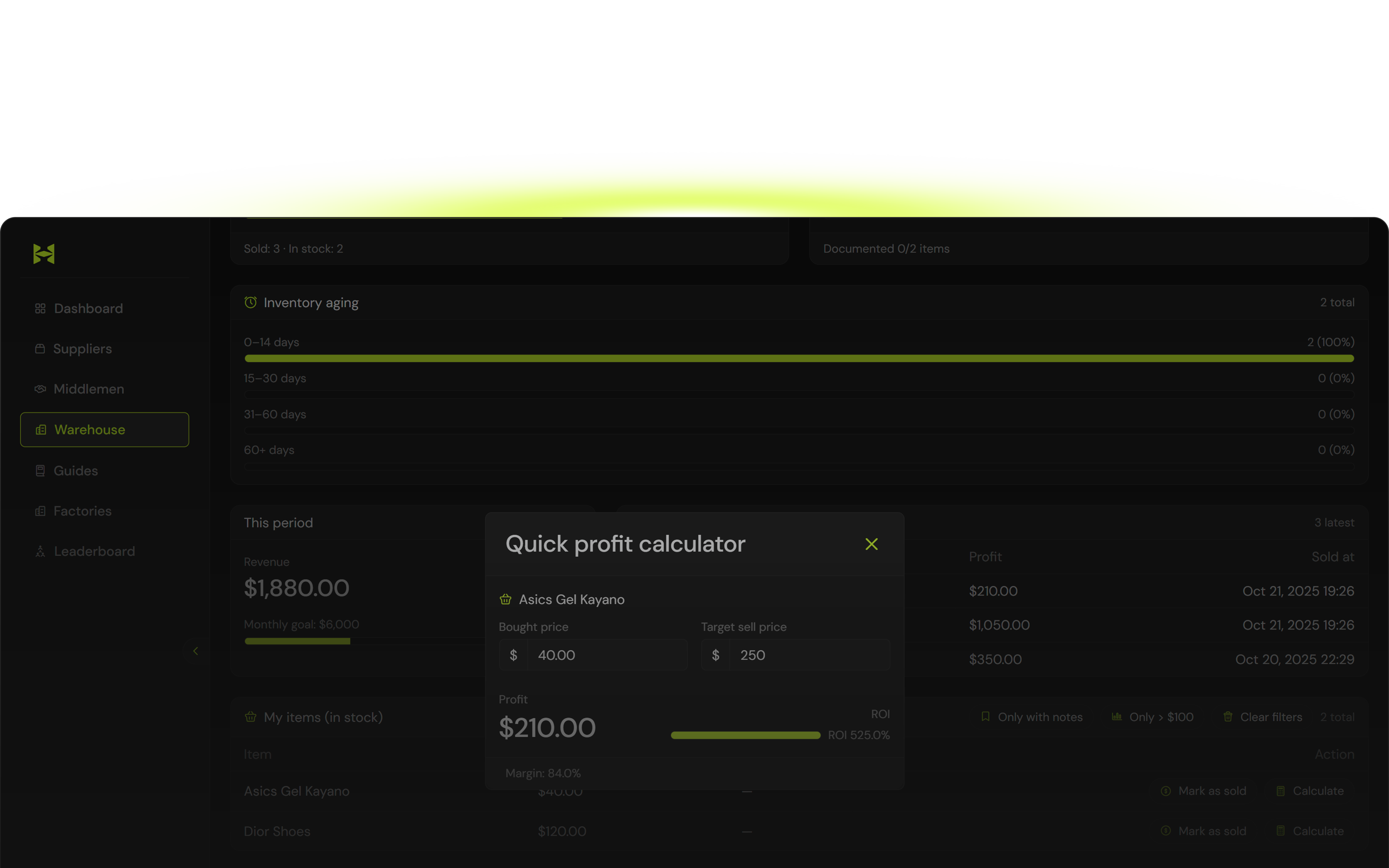Click the ROI progress bar in the calculator
Image resolution: width=1389 pixels, height=868 pixels.
(x=745, y=736)
